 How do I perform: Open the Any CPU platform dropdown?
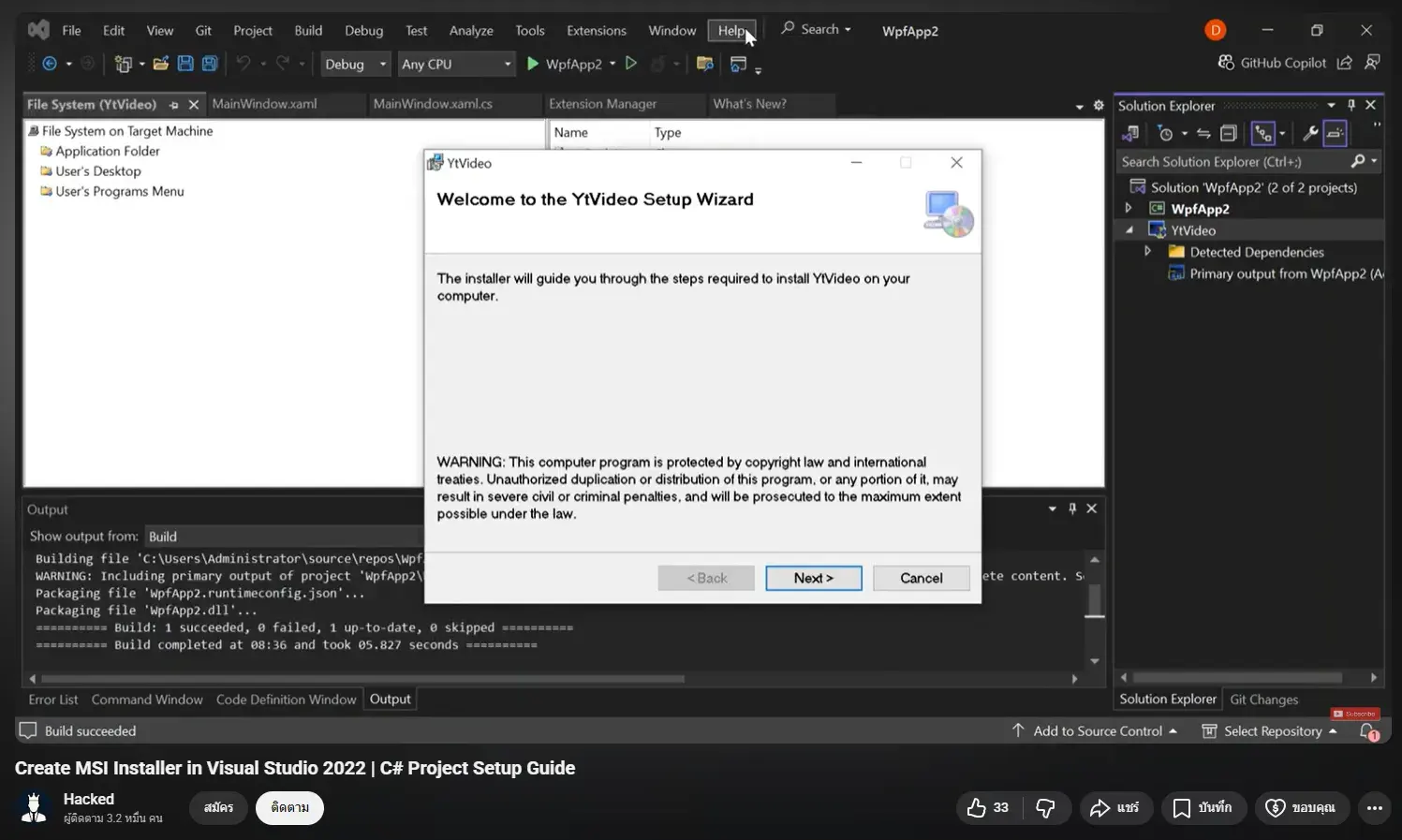[456, 64]
